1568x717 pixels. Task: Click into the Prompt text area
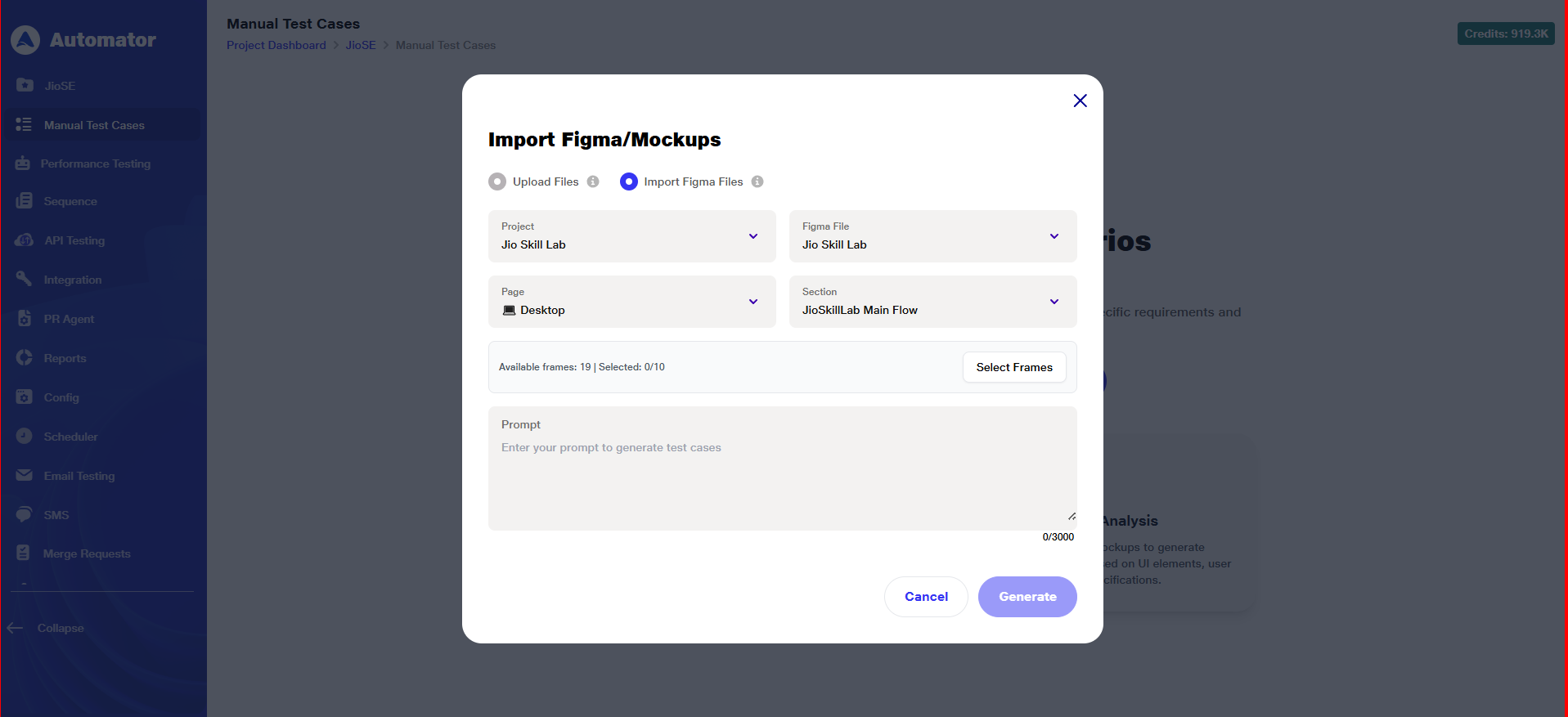coord(782,478)
